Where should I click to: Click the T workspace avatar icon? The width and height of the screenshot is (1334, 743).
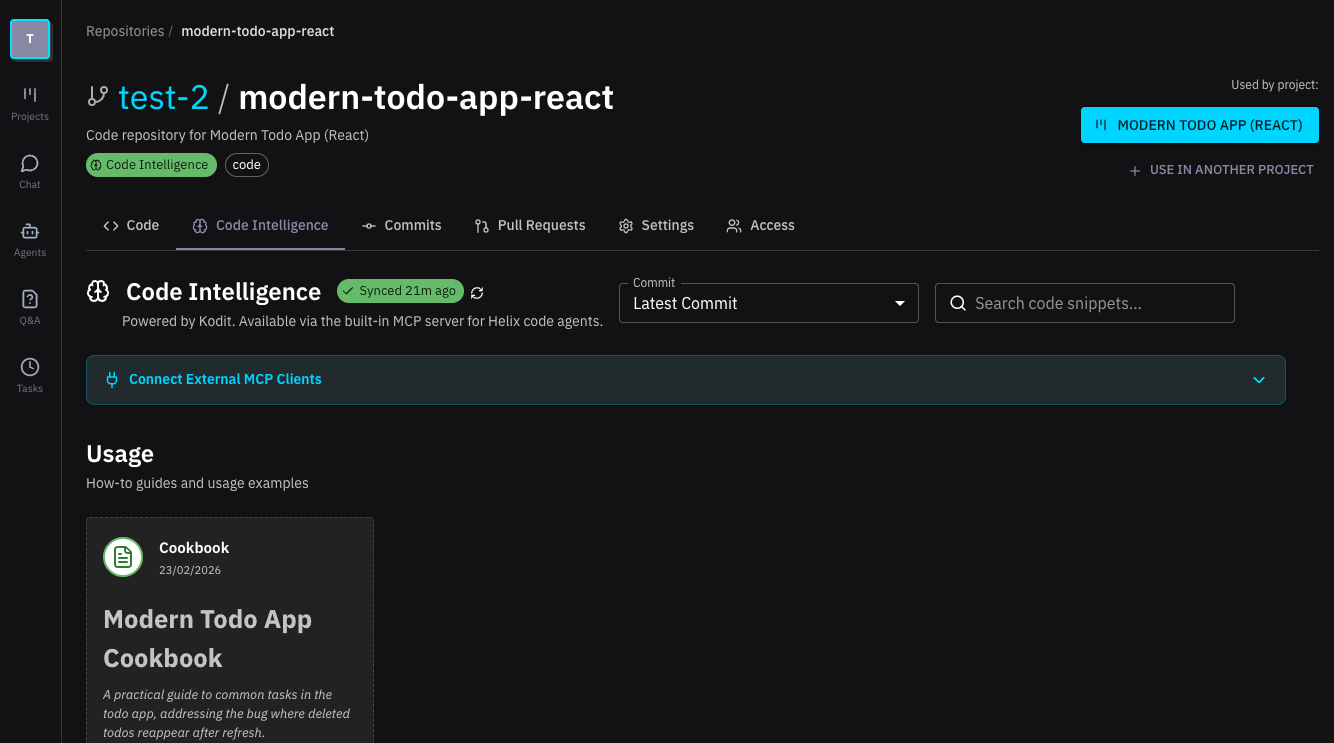(29, 38)
